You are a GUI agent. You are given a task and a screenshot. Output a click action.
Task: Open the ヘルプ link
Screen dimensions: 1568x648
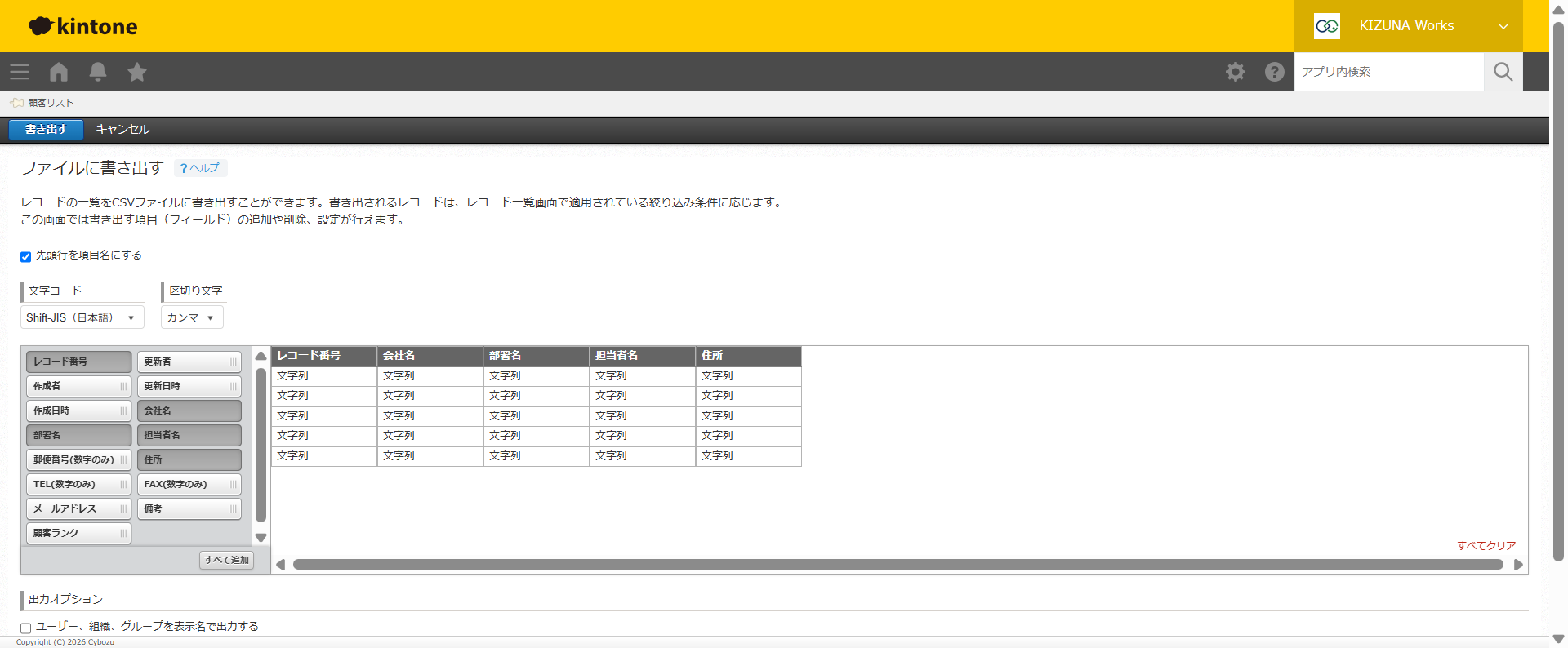pyautogui.click(x=200, y=168)
